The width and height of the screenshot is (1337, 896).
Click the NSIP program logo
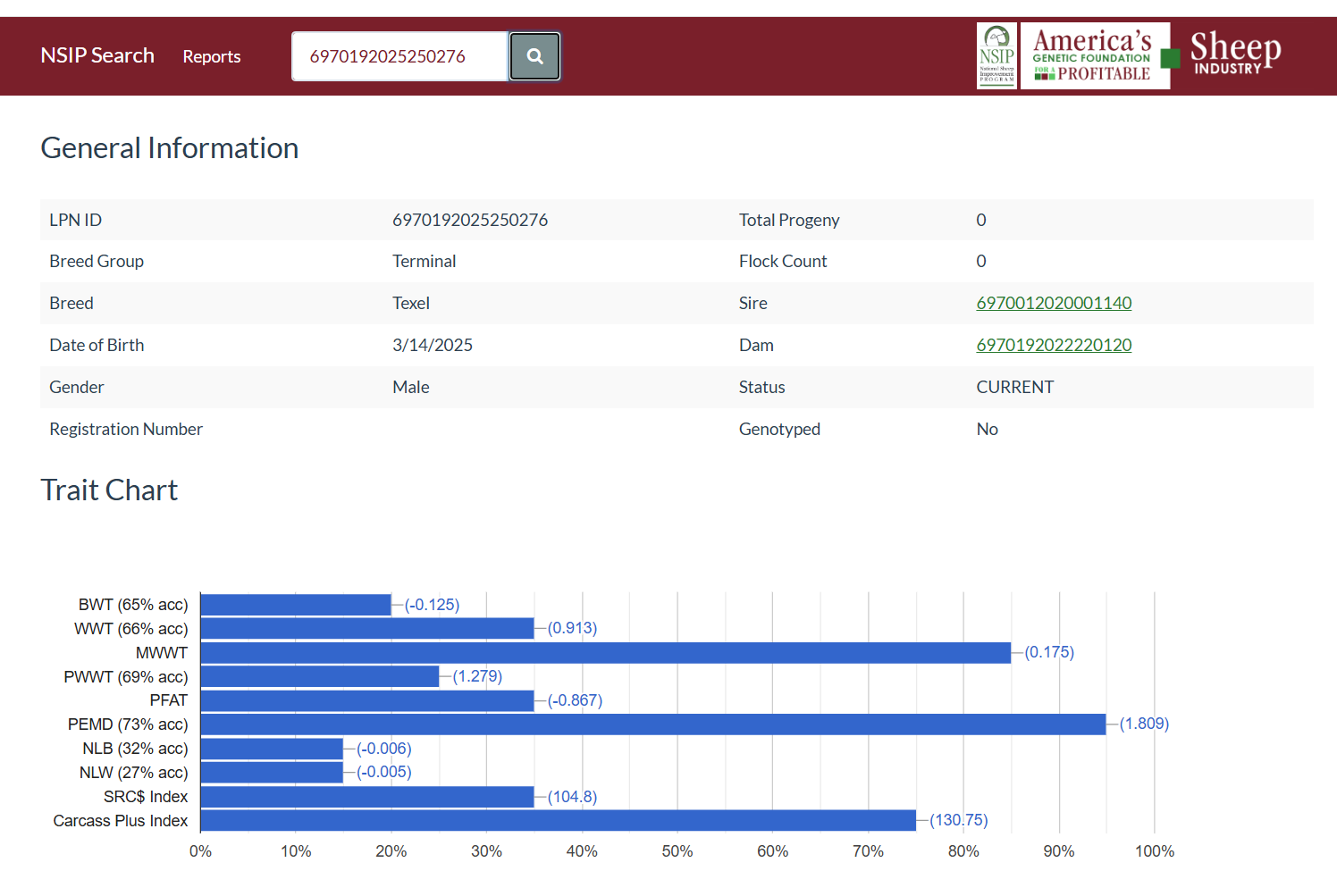coord(996,55)
